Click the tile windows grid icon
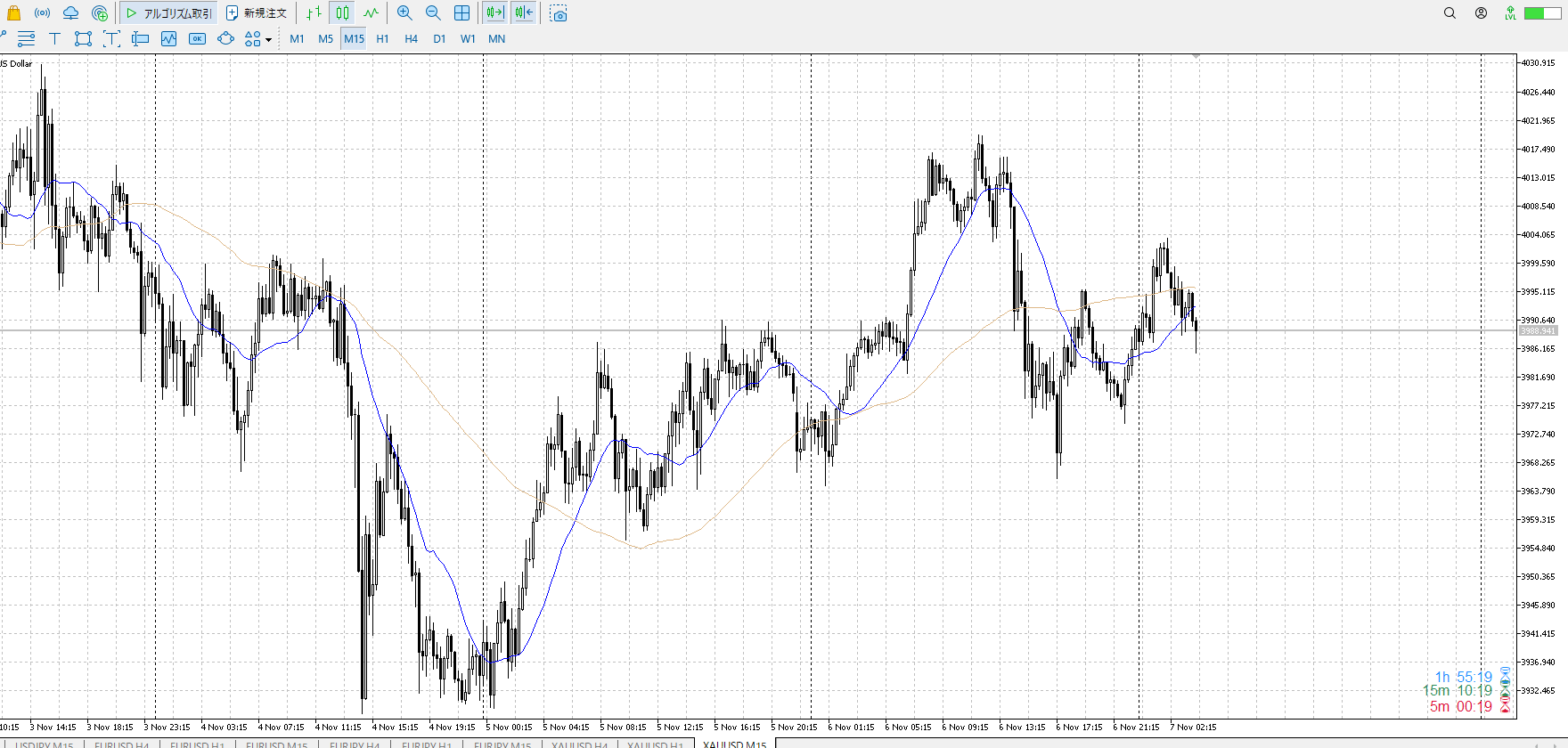 [461, 13]
